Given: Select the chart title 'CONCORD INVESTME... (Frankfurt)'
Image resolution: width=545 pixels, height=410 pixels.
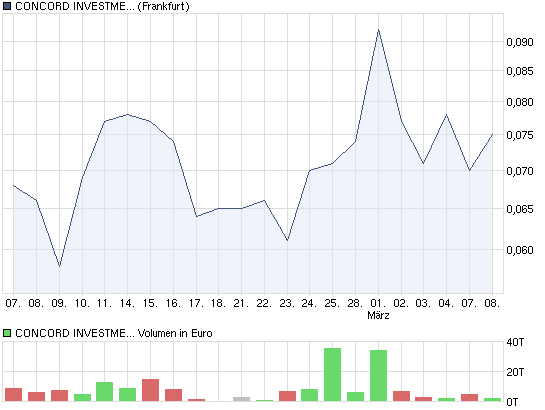Looking at the screenshot, I should pyautogui.click(x=102, y=6).
